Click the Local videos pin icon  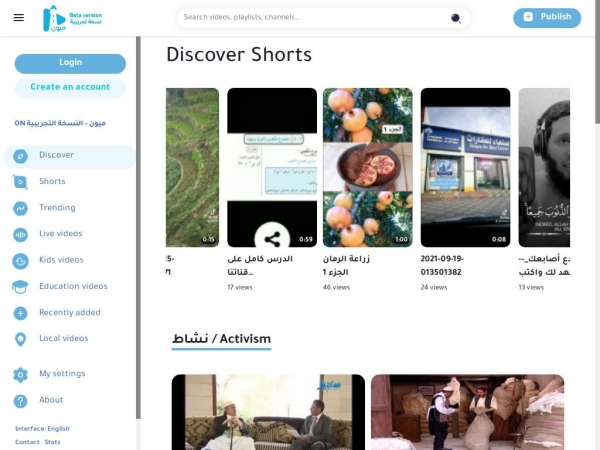pyautogui.click(x=20, y=339)
